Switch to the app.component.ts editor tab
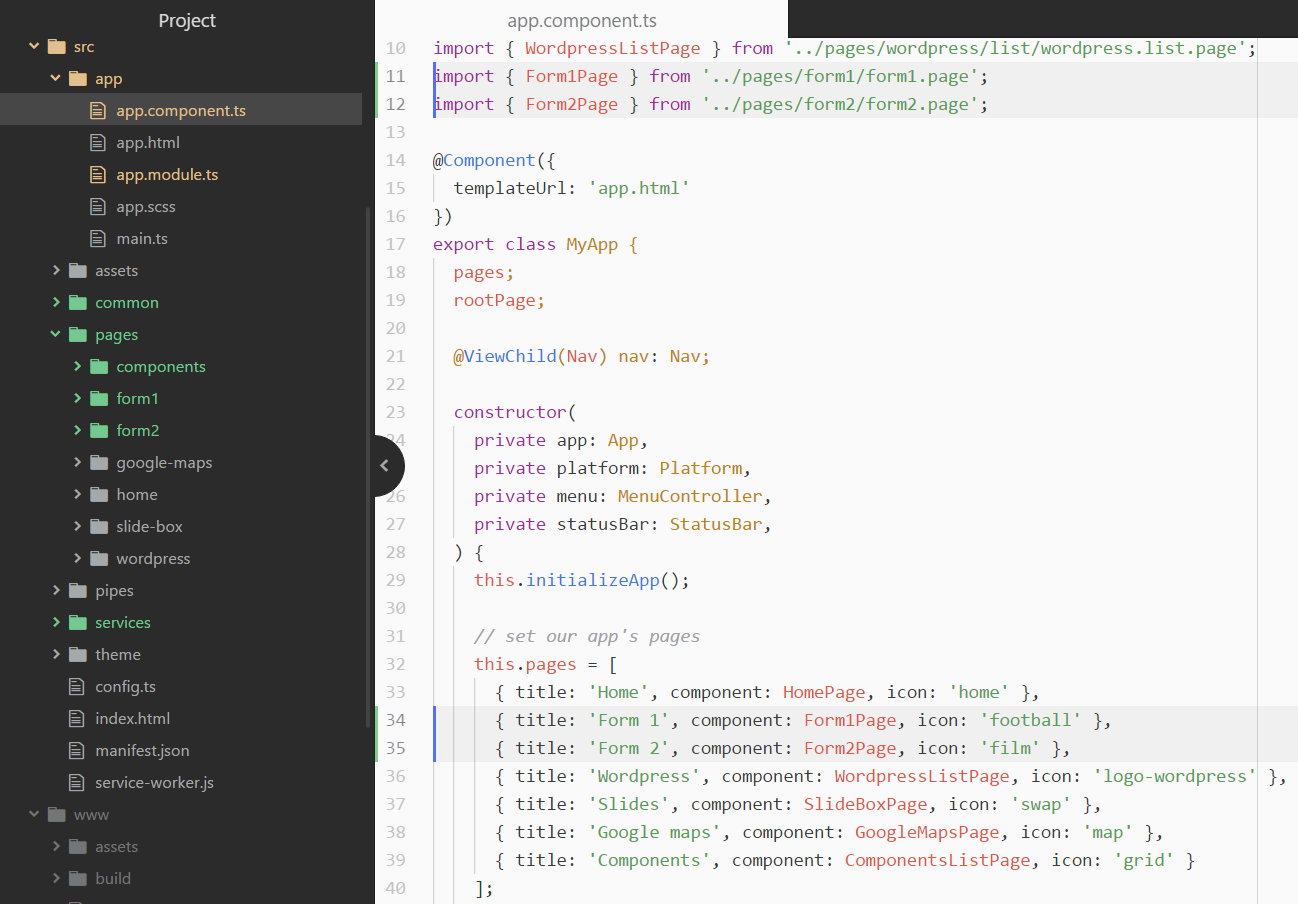This screenshot has height=904, width=1298. pyautogui.click(x=581, y=20)
